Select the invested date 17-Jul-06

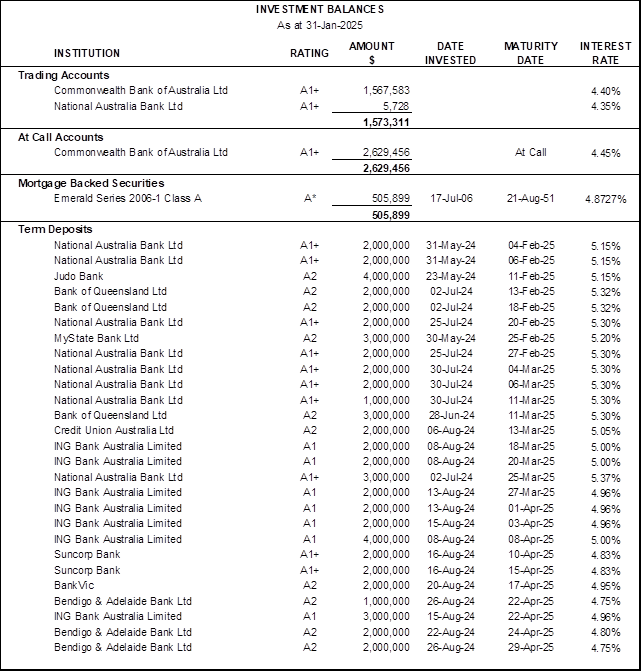pos(451,198)
